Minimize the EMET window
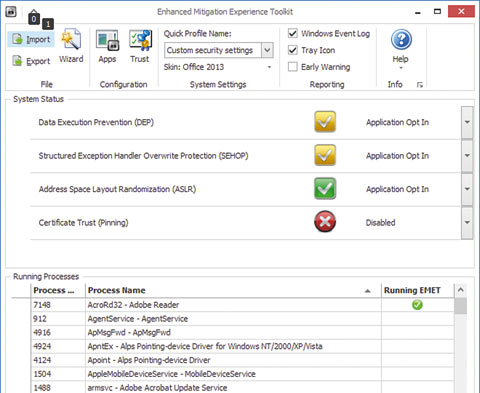Screen dimensions: 480x393 [x=418, y=12]
